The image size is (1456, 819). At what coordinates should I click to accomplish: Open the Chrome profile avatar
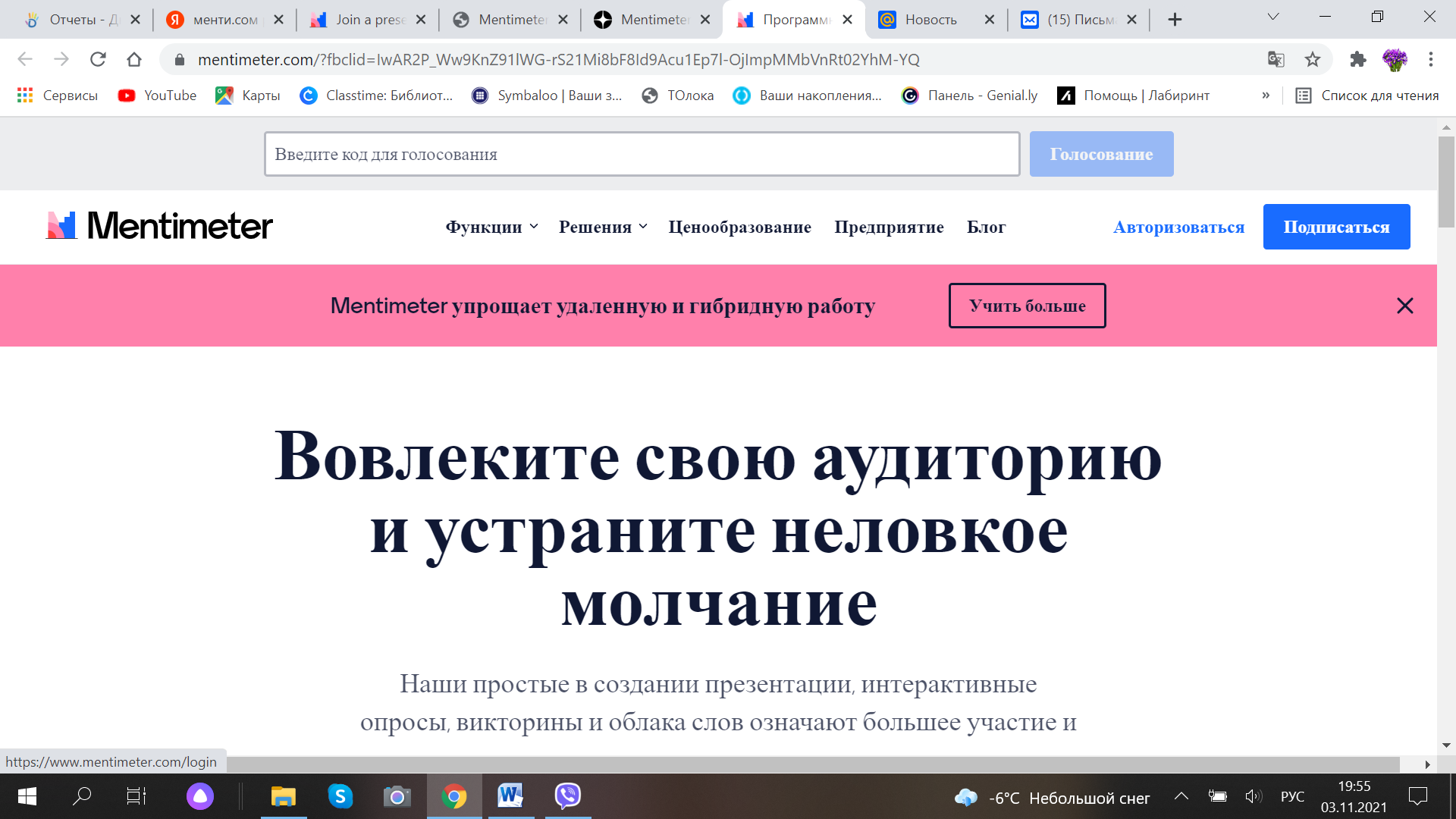tap(1395, 59)
